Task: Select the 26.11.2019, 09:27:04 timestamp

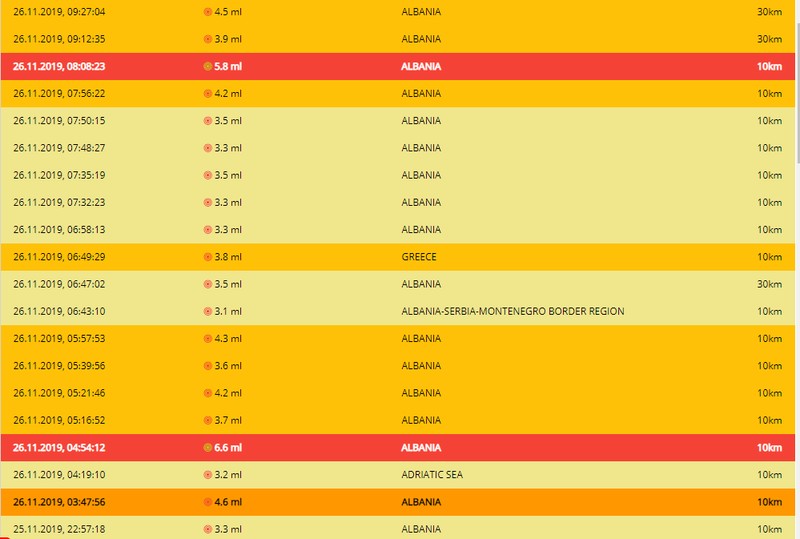Action: click(59, 12)
